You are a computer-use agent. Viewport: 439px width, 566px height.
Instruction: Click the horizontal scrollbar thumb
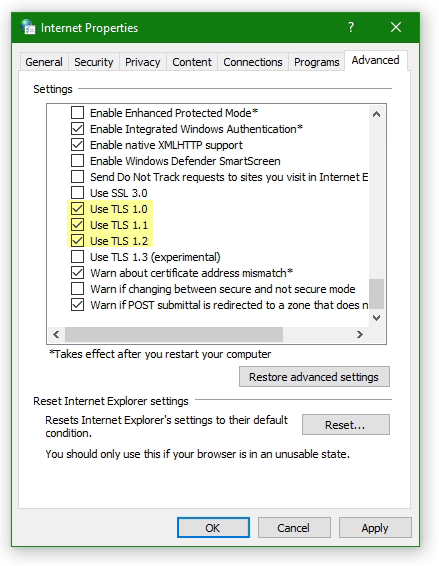pos(174,334)
